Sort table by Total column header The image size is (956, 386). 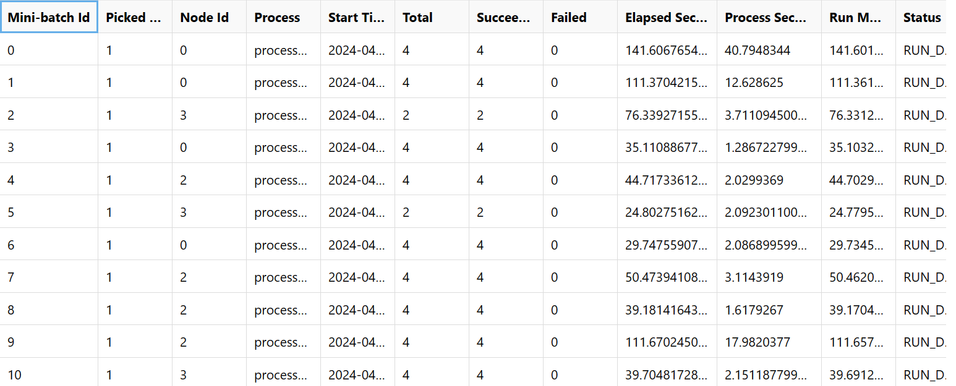pyautogui.click(x=432, y=17)
